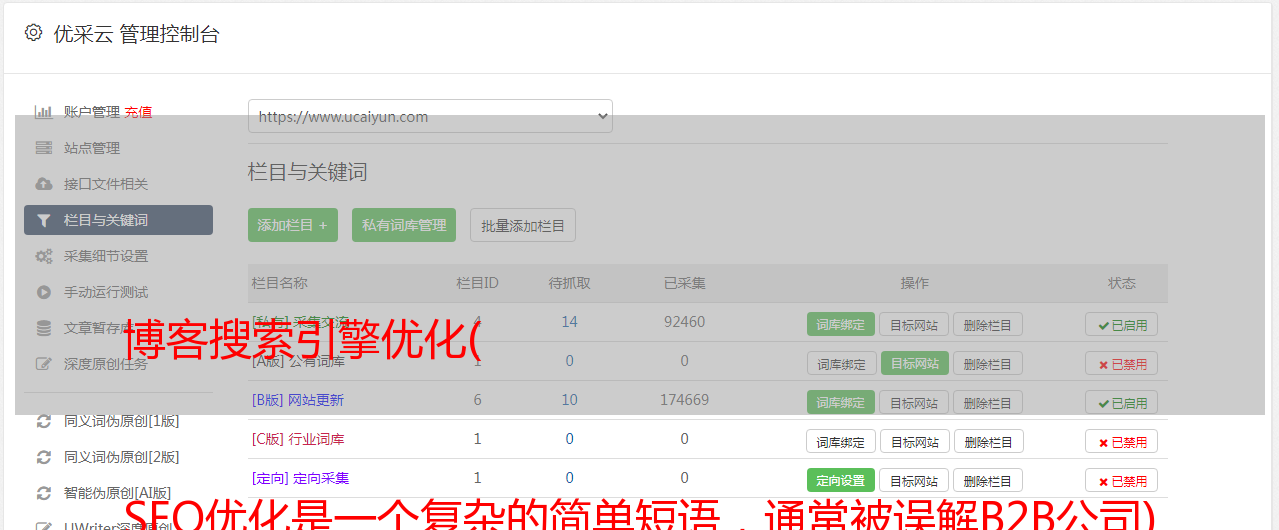Click the 优采云 管理控制台 title
This screenshot has height=530, width=1279.
pos(136,34)
